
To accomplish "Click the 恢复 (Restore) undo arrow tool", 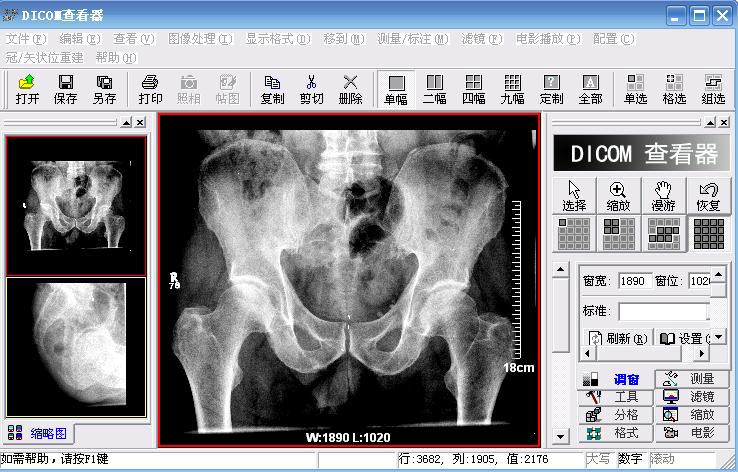I will click(x=708, y=196).
